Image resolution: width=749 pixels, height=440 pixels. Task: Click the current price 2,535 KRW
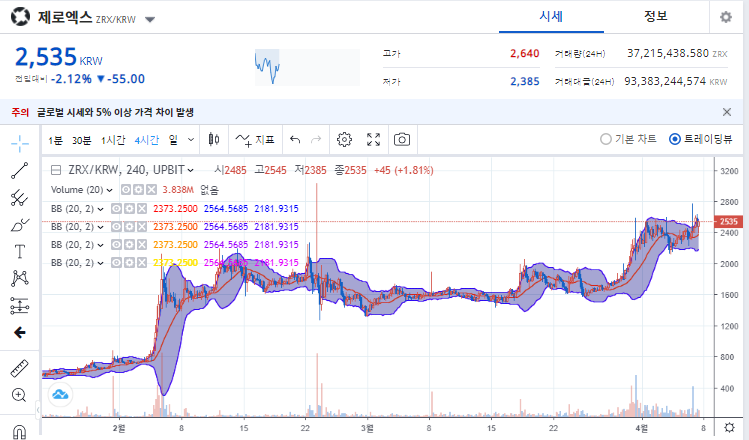click(x=59, y=57)
